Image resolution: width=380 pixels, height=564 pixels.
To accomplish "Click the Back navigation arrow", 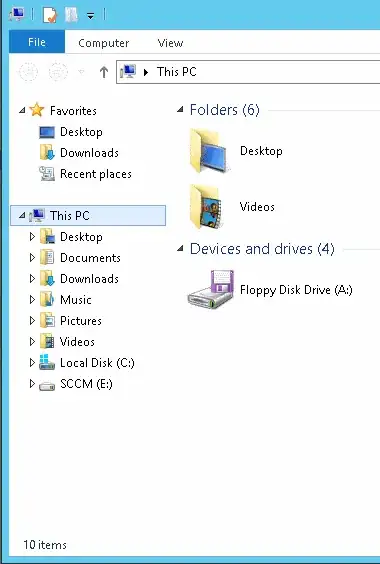I will click(28, 72).
